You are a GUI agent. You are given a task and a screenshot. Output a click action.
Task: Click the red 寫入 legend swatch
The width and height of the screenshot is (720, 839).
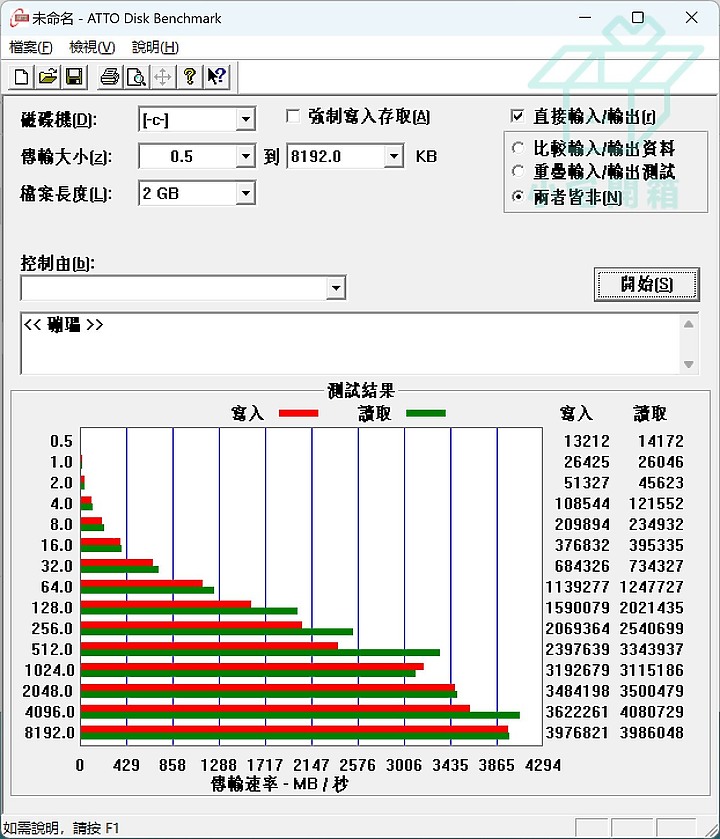(298, 413)
